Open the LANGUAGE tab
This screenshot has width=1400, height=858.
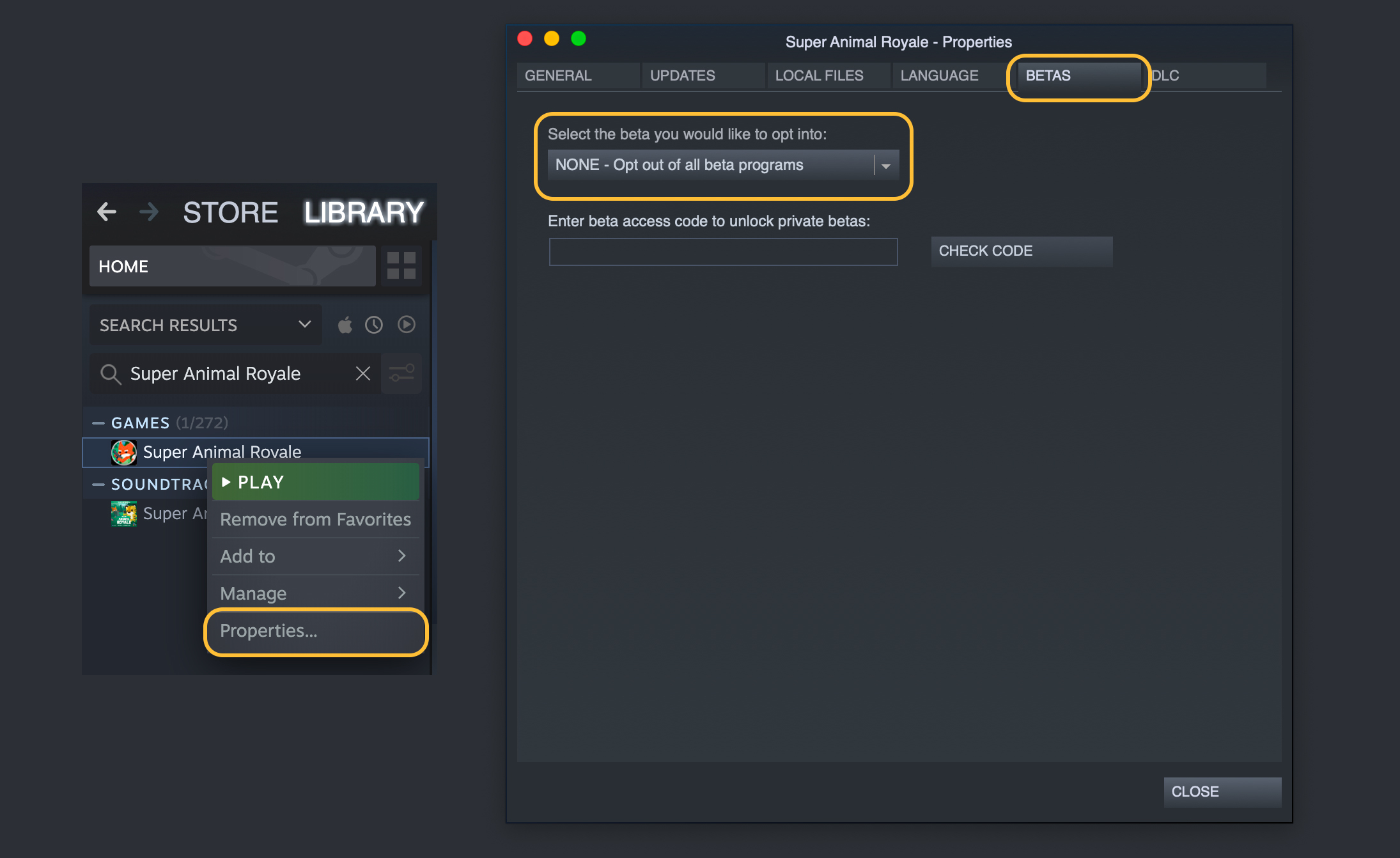[x=954, y=75]
